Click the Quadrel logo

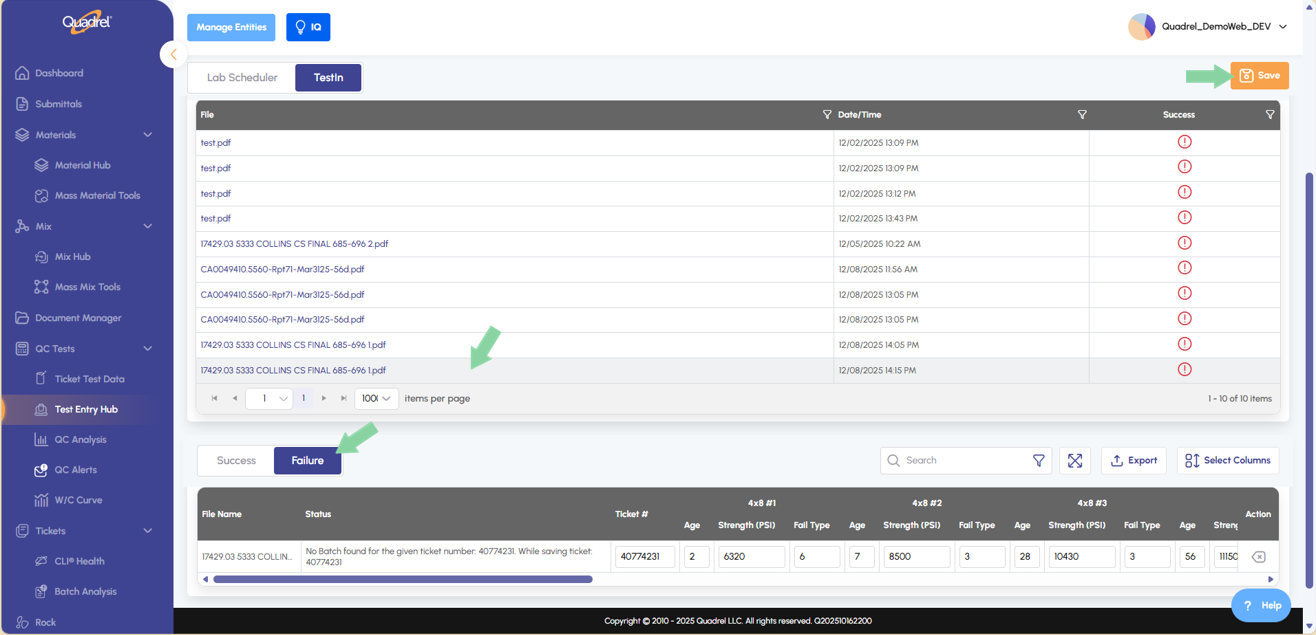(86, 23)
